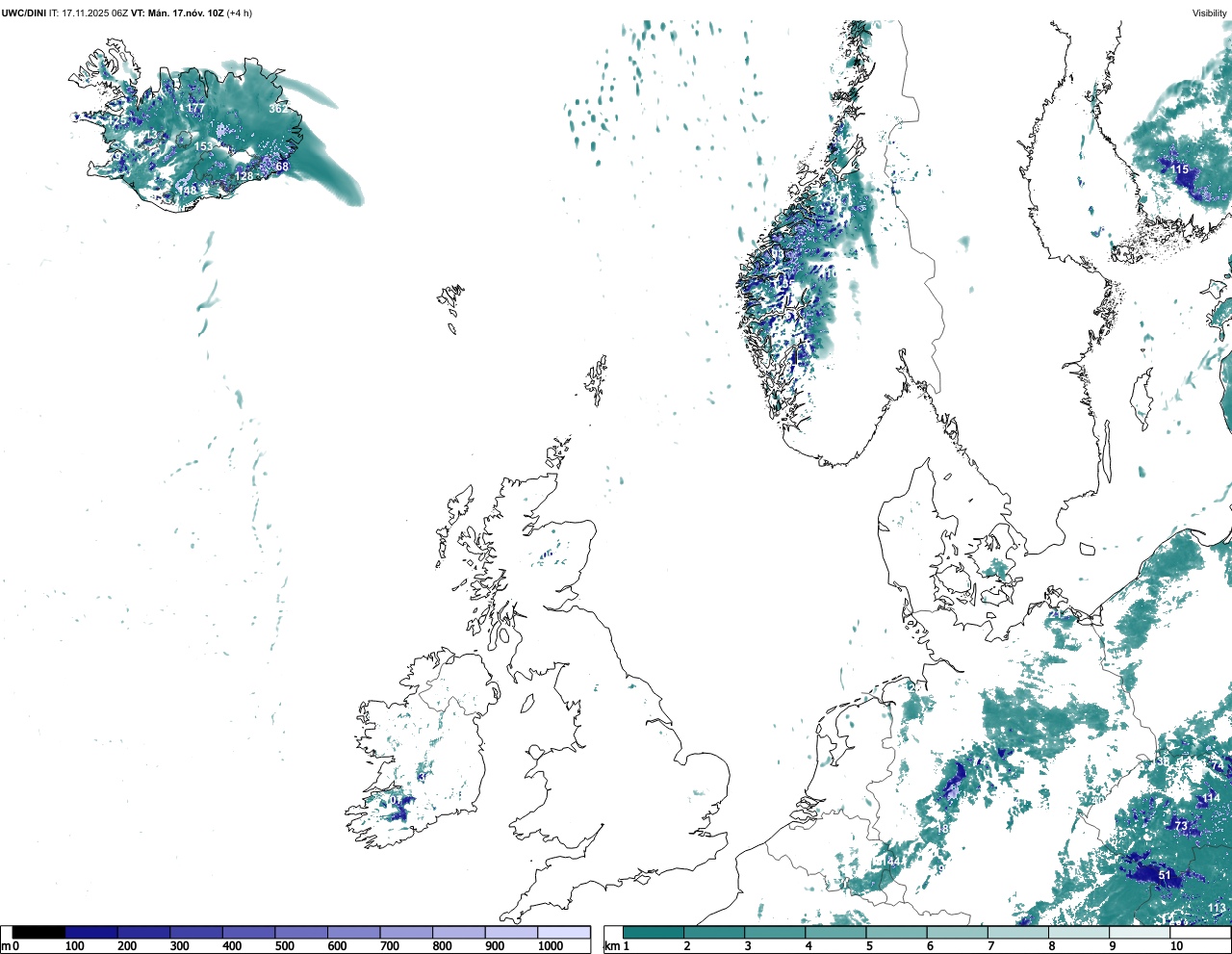
Task: Click the 'm' unit label of the left legend
Action: point(6,946)
